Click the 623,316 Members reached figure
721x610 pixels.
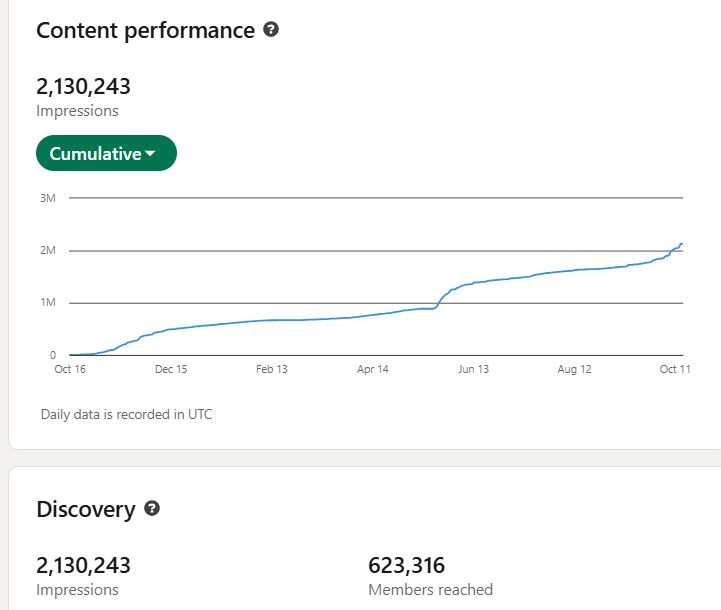[x=406, y=565]
